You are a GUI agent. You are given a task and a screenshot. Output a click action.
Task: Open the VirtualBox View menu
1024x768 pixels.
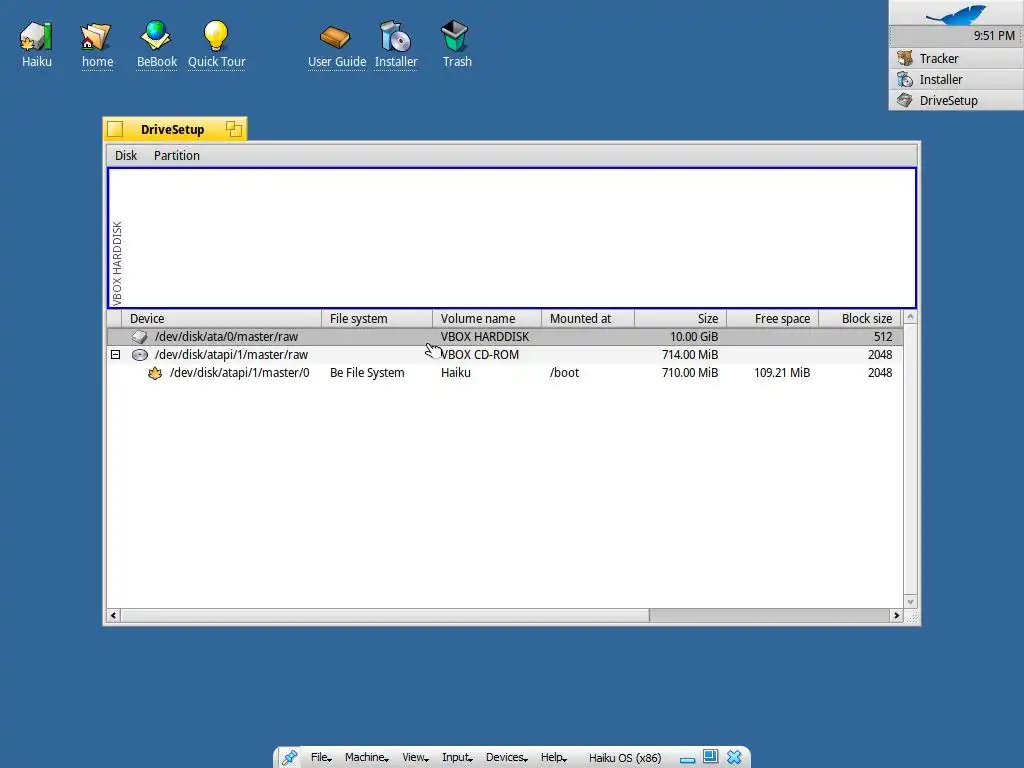click(415, 758)
